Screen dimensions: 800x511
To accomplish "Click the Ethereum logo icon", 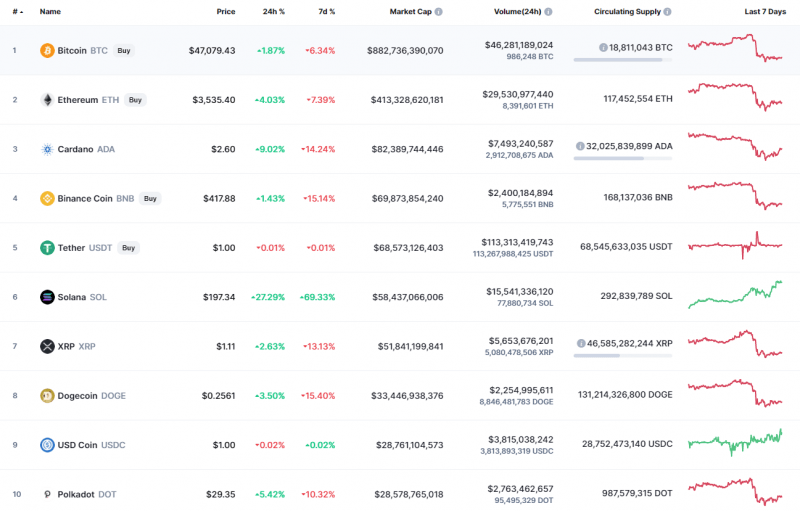I will pos(47,100).
